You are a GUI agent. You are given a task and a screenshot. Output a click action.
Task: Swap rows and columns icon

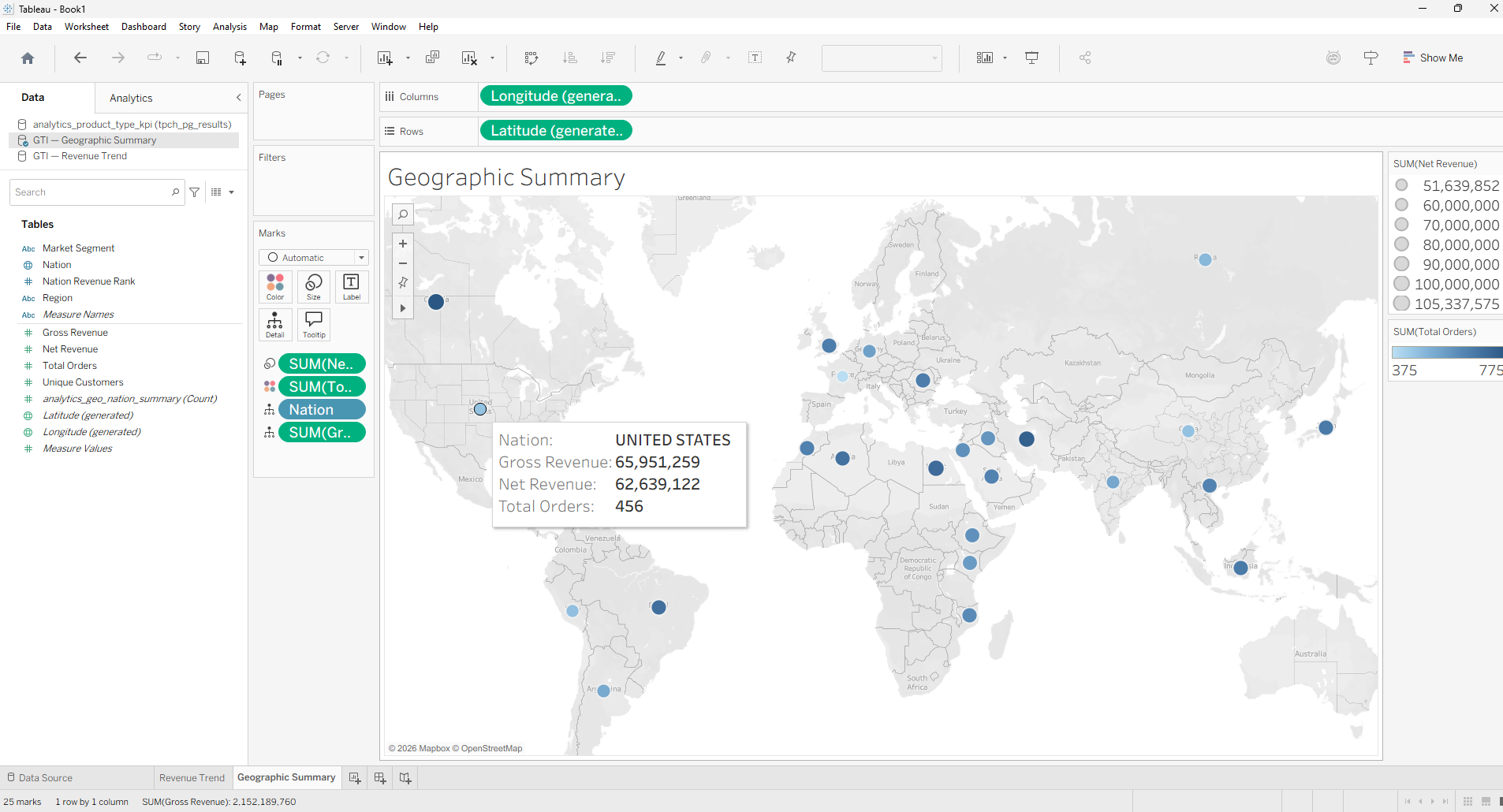531,58
